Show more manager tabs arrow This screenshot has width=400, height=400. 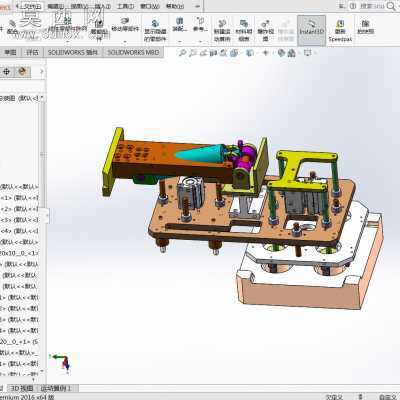tap(41, 72)
